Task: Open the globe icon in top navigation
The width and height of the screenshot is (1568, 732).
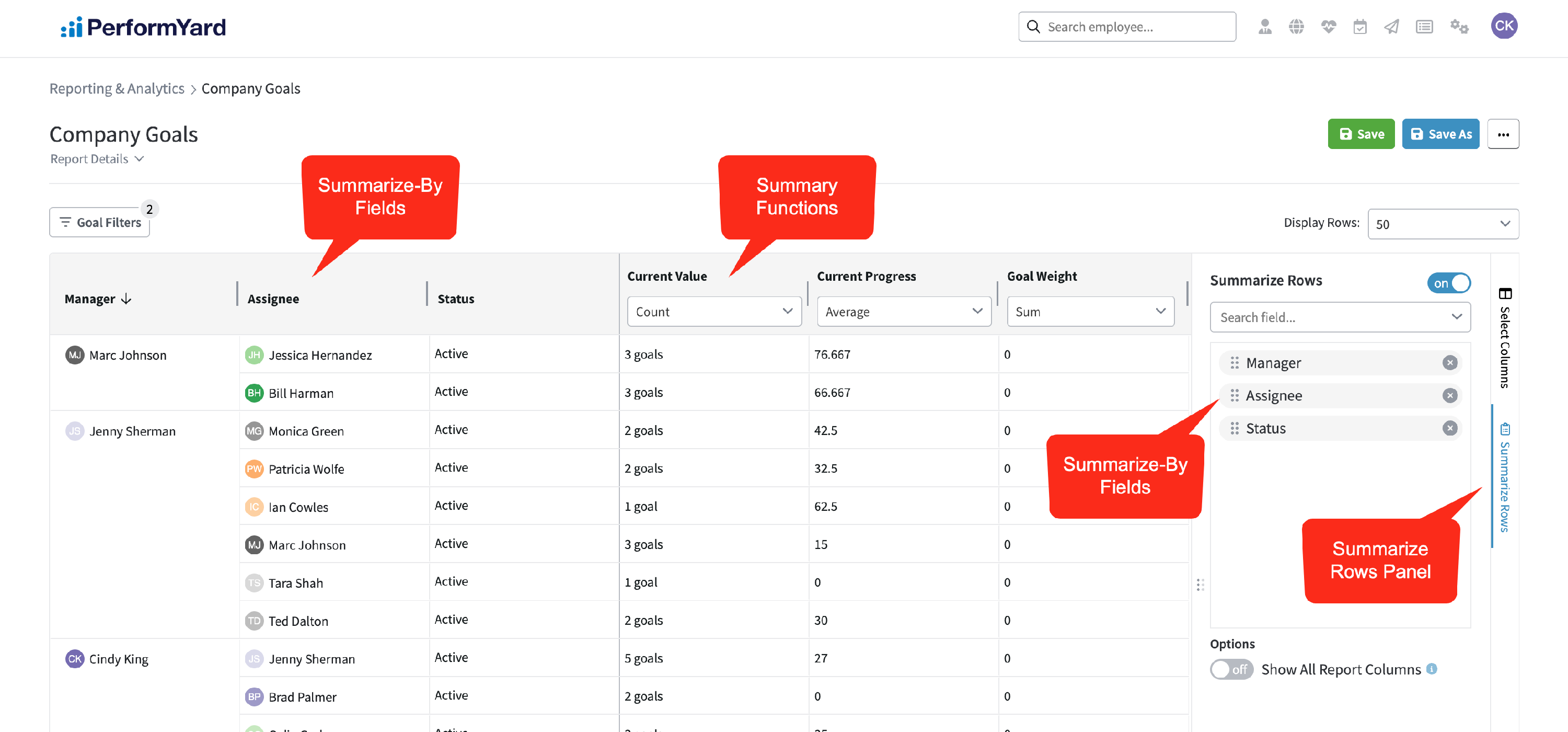Action: 1297,27
